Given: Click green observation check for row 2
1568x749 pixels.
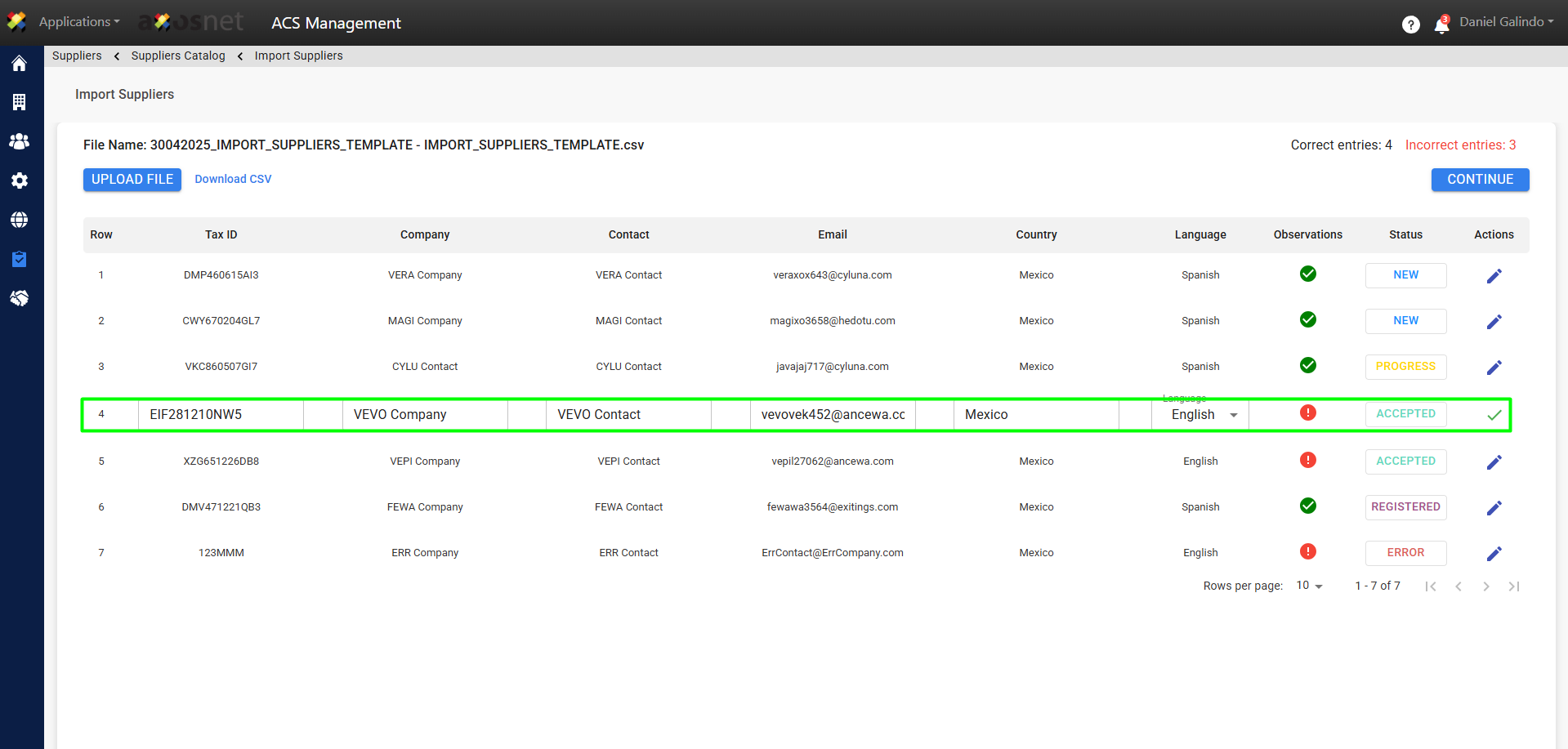Looking at the screenshot, I should click(1308, 319).
